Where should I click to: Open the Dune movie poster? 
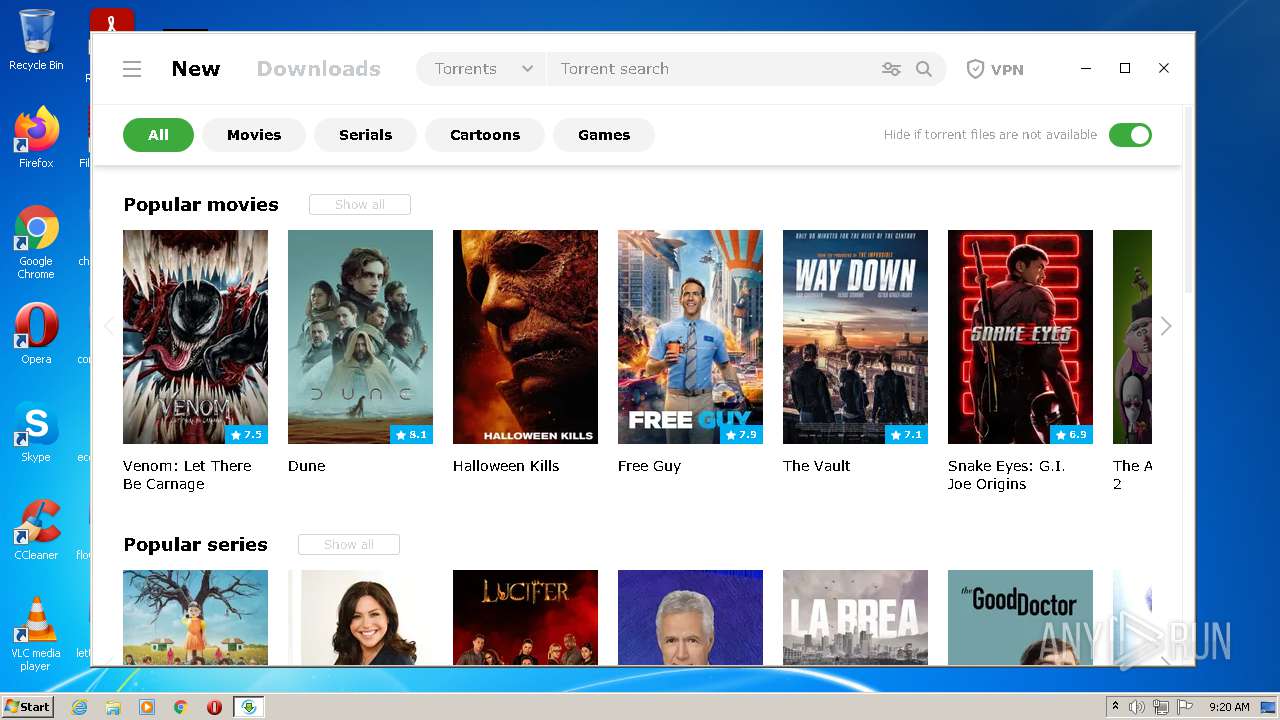pyautogui.click(x=360, y=337)
